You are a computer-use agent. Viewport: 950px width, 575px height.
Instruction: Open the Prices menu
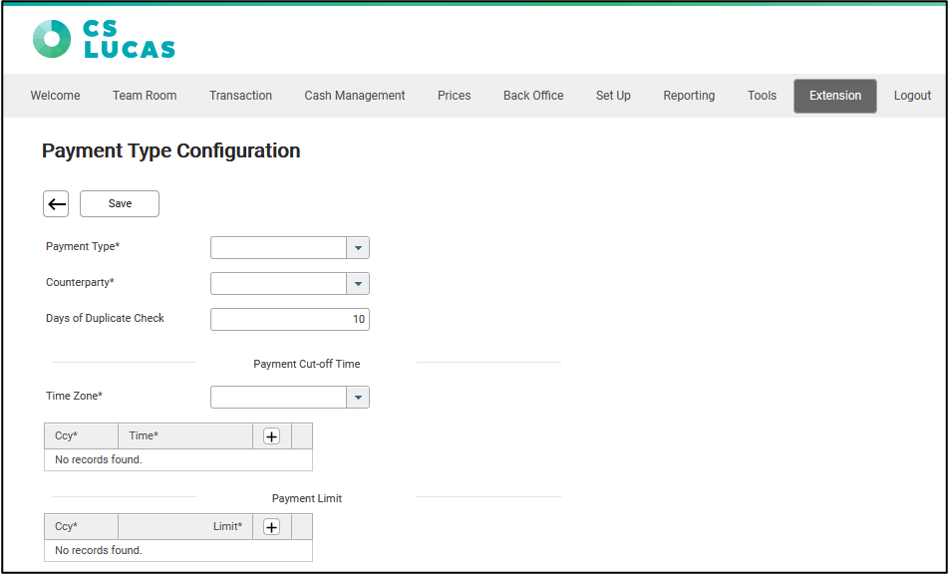pos(454,96)
